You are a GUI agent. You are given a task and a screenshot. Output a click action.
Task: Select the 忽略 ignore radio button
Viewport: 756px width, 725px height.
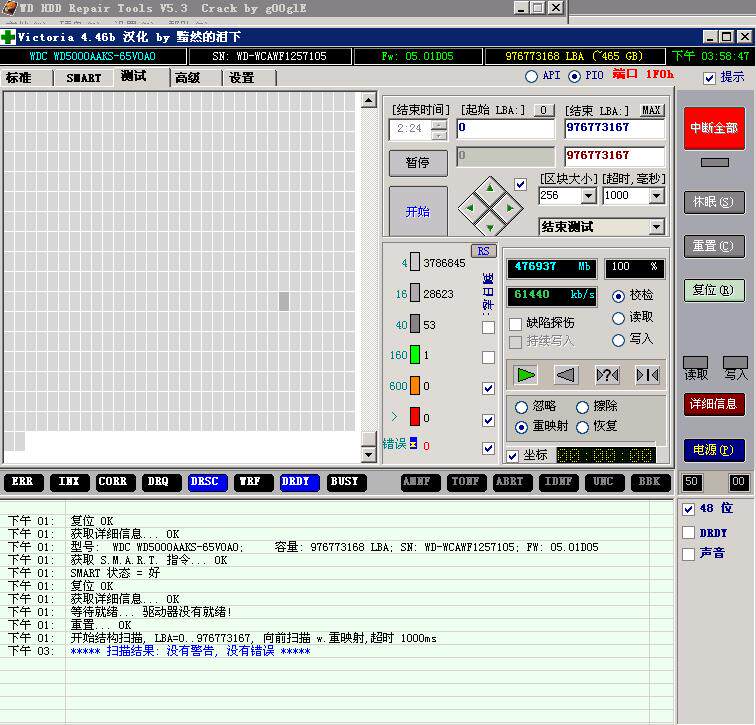click(521, 407)
